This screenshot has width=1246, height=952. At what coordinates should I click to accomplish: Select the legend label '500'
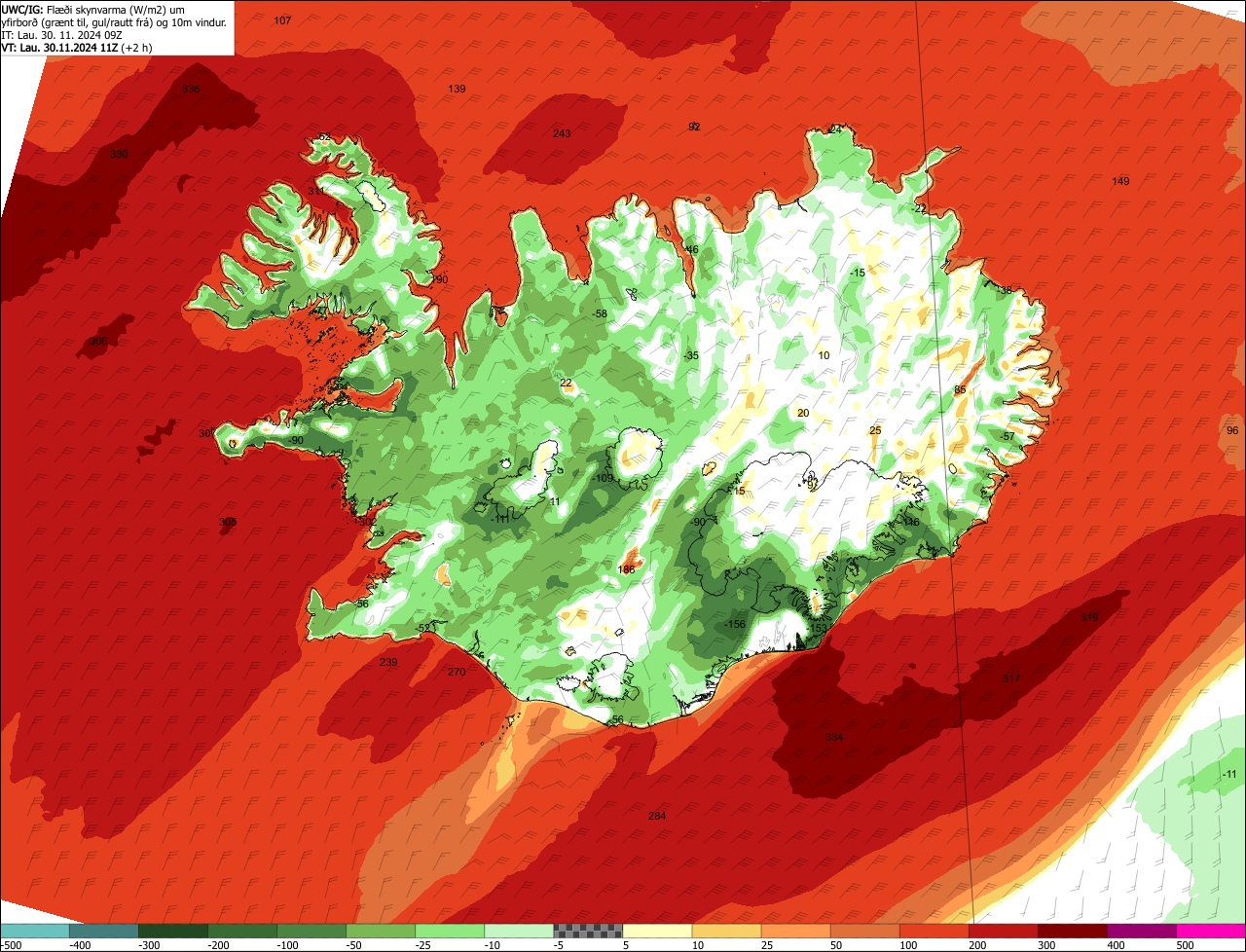click(x=1185, y=944)
